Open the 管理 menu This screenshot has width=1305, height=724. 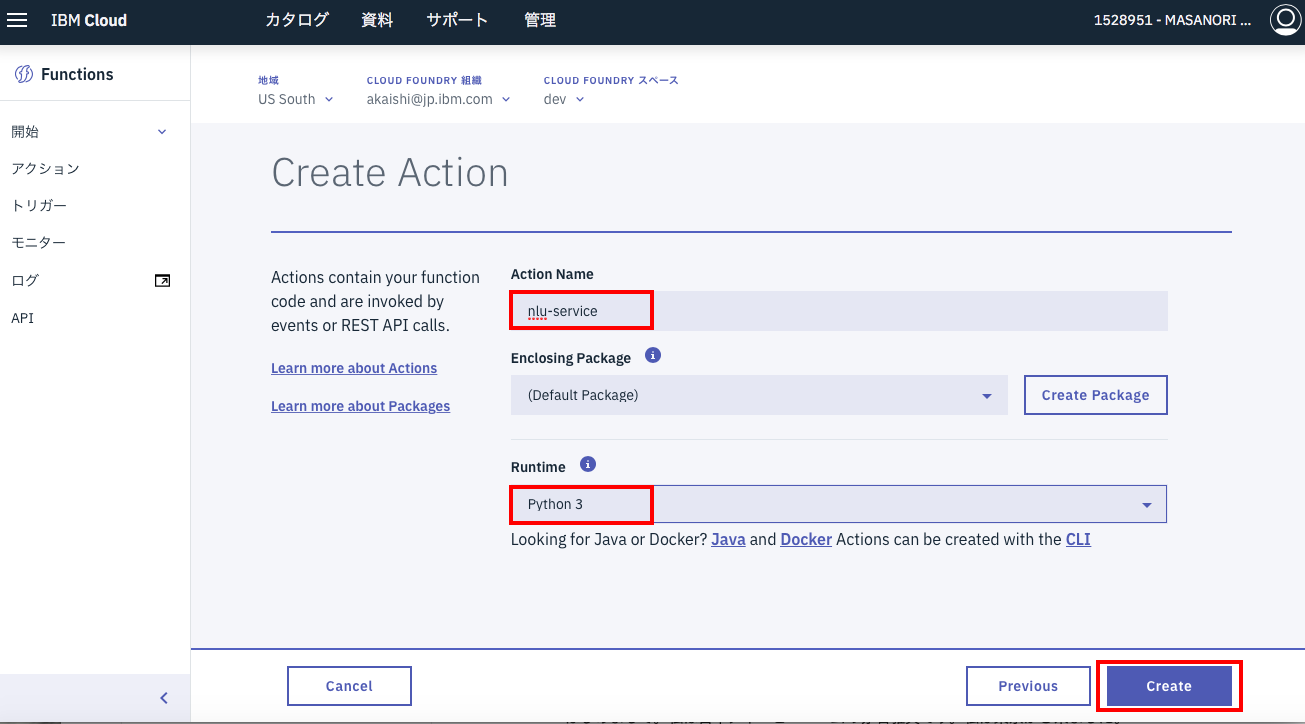click(x=540, y=20)
